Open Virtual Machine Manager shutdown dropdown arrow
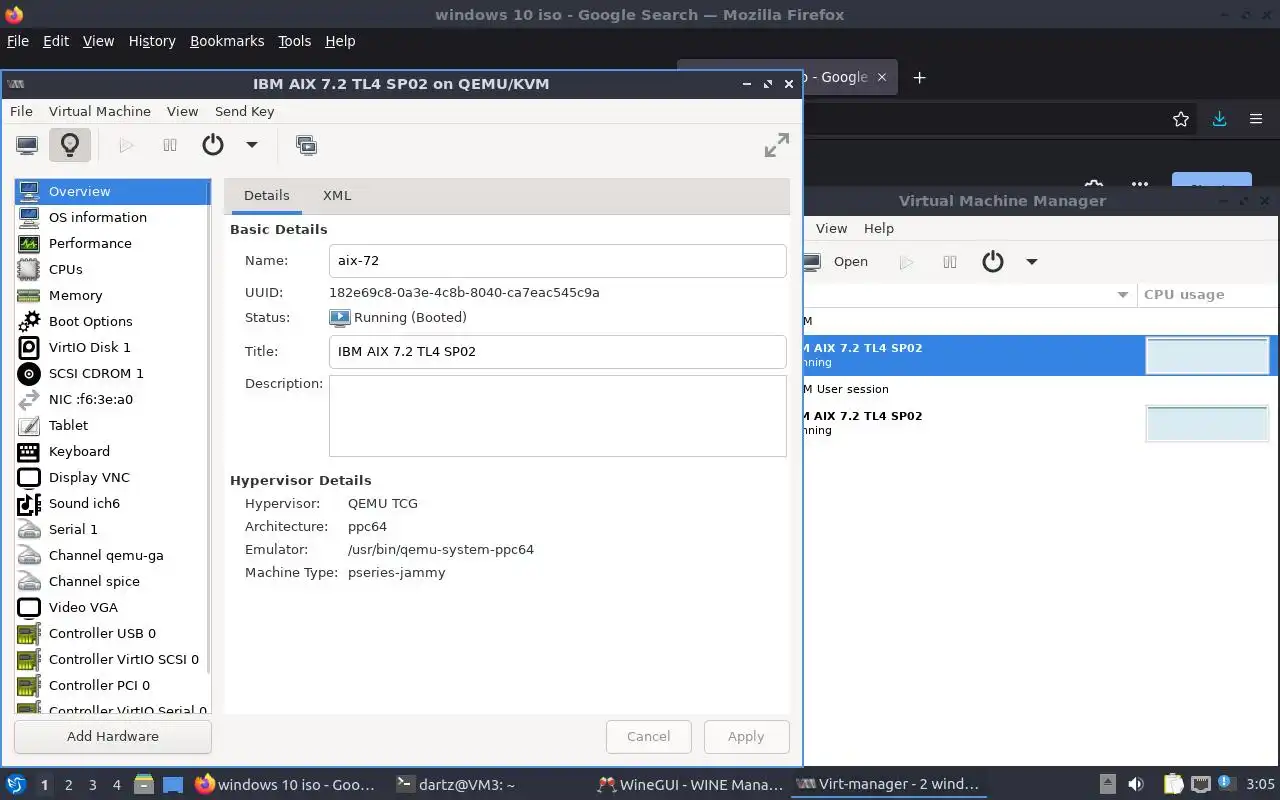This screenshot has height=800, width=1280. (1032, 262)
